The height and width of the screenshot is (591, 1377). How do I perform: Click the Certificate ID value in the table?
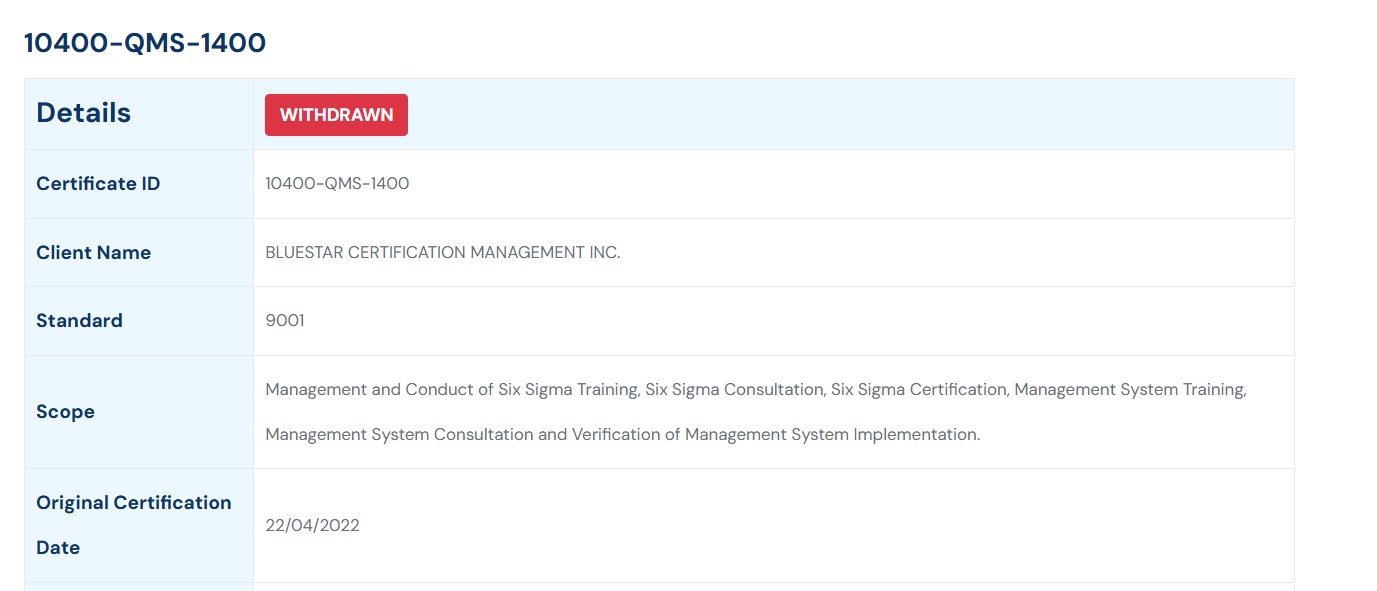[337, 184]
